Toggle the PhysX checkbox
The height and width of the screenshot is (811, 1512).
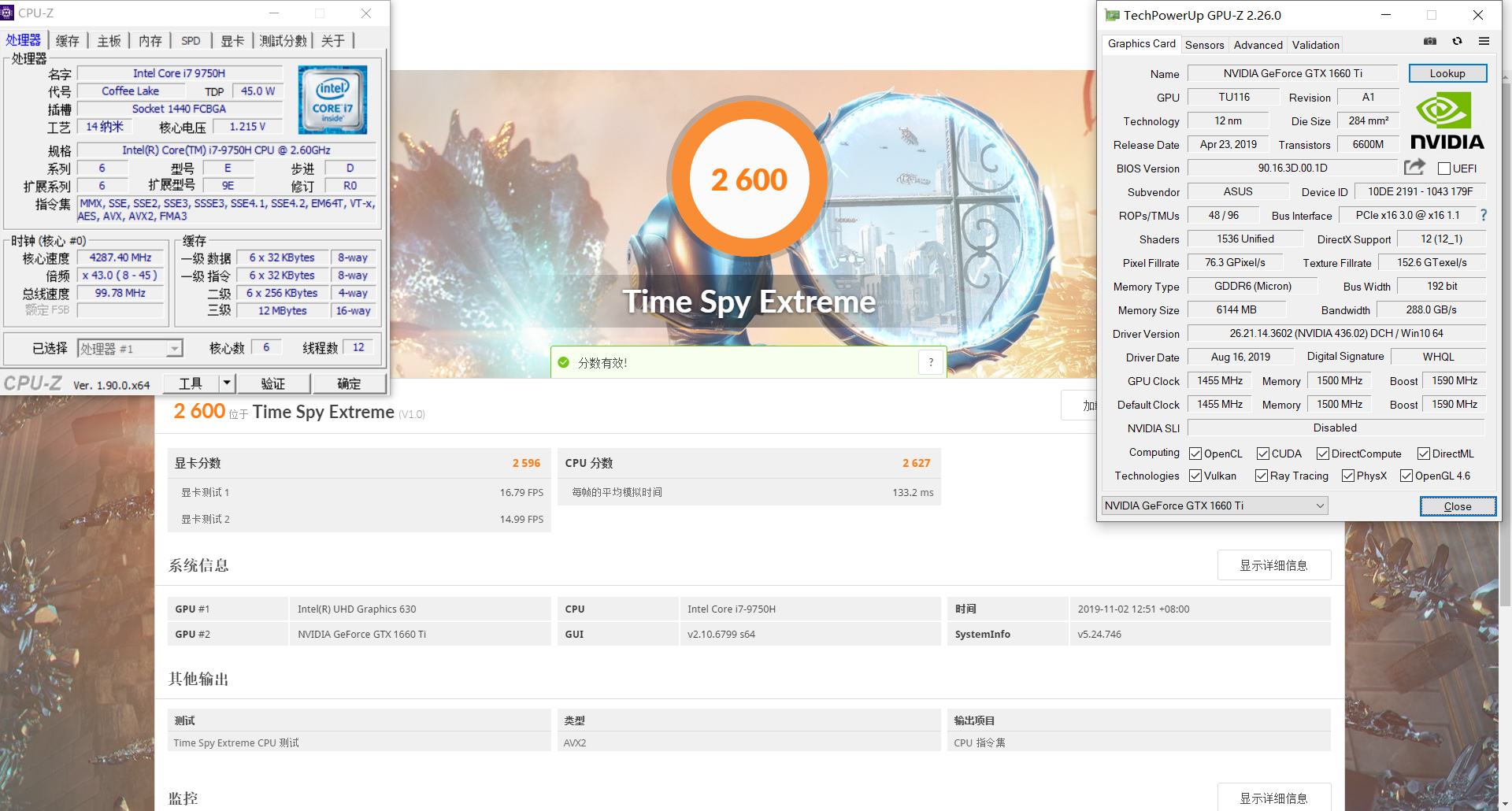click(x=1348, y=476)
